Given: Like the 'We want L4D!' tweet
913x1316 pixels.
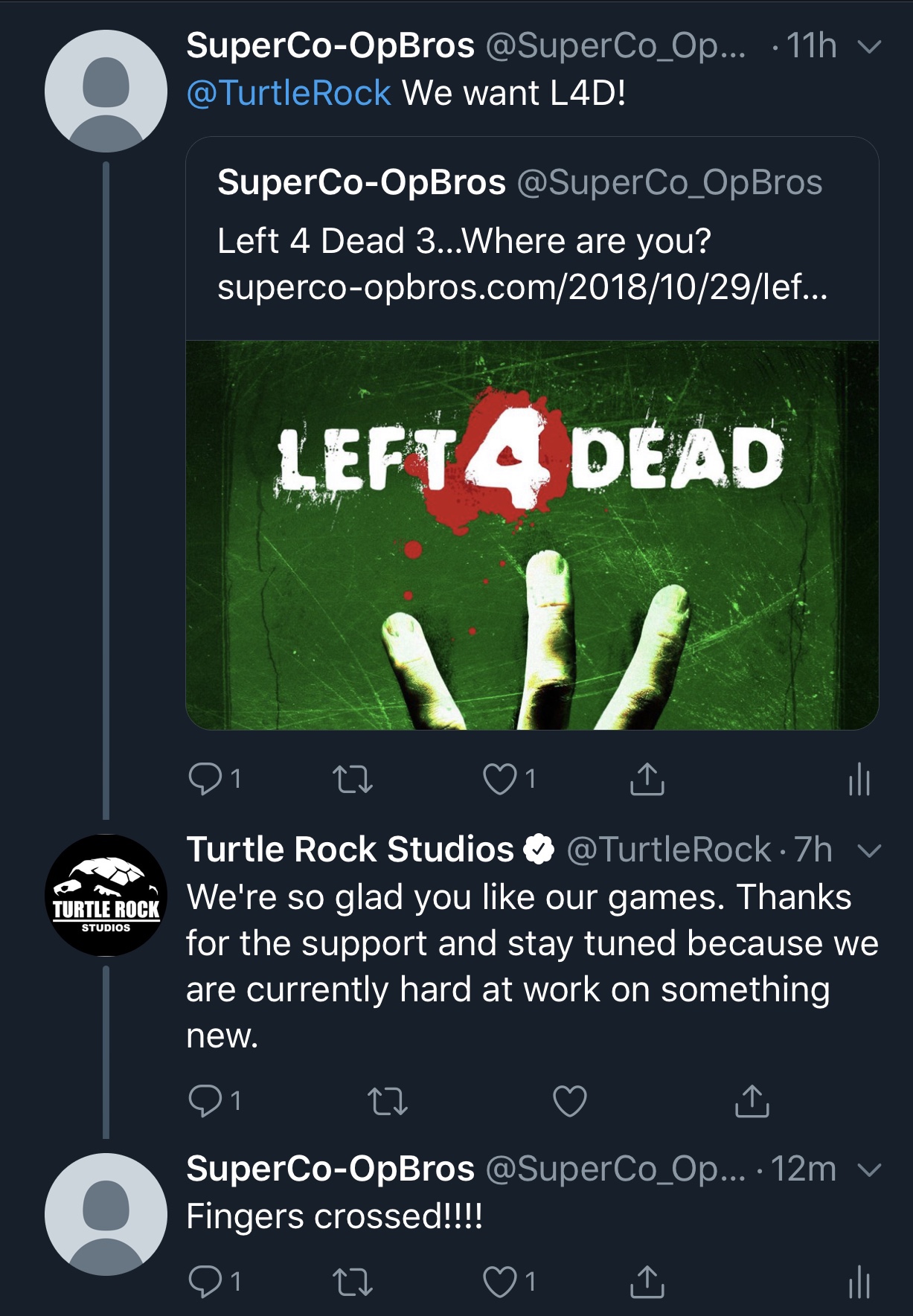Looking at the screenshot, I should click(x=499, y=779).
